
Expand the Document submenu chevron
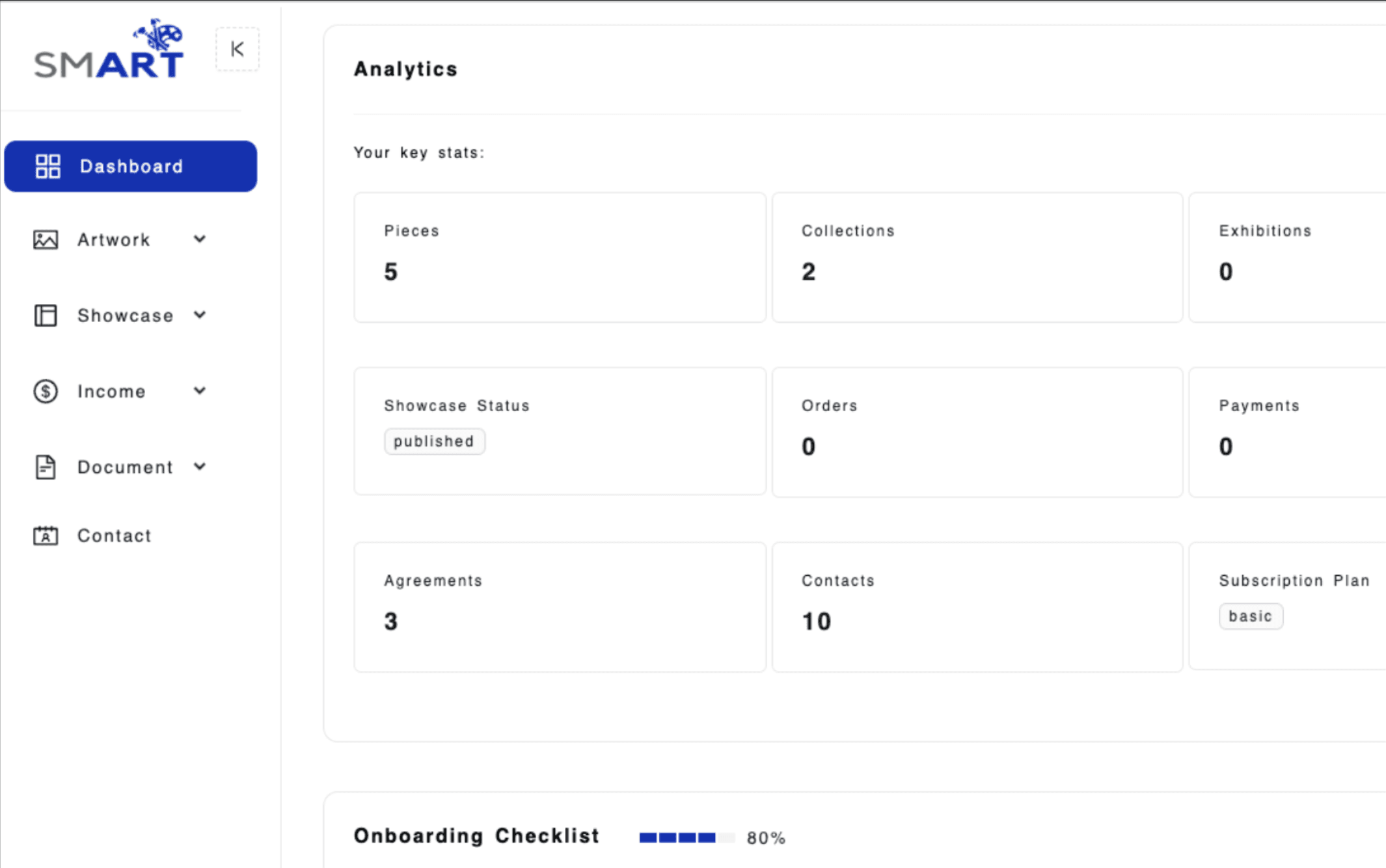point(200,467)
